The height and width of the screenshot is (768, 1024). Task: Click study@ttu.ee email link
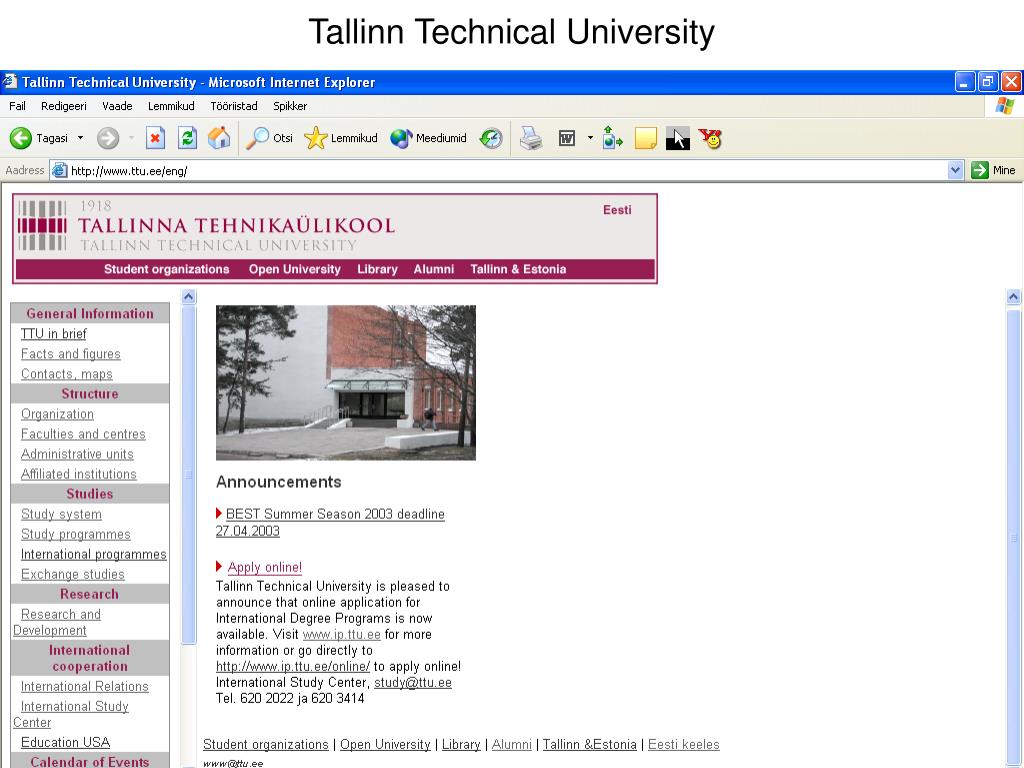pos(413,682)
